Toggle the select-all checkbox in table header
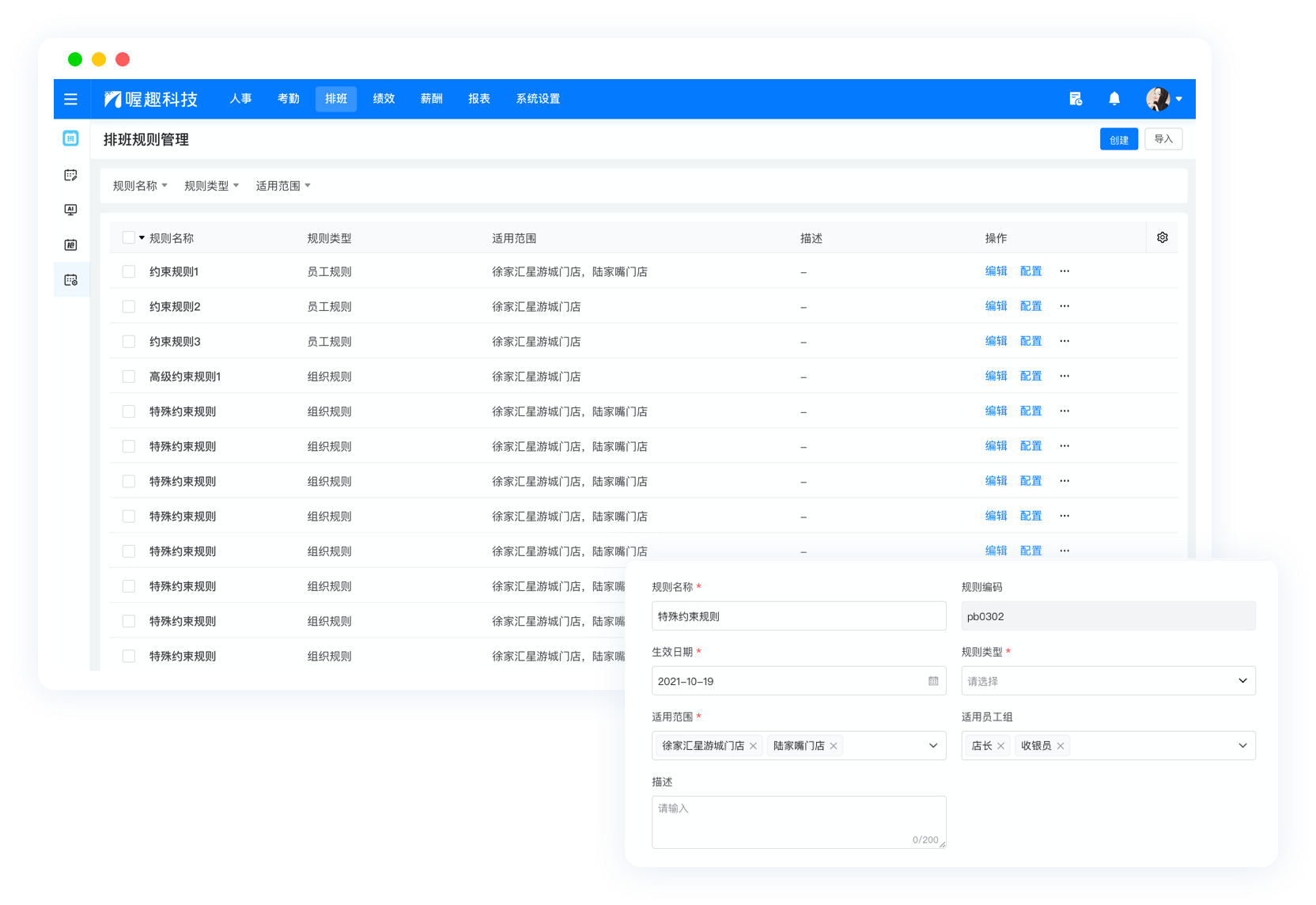 129,237
